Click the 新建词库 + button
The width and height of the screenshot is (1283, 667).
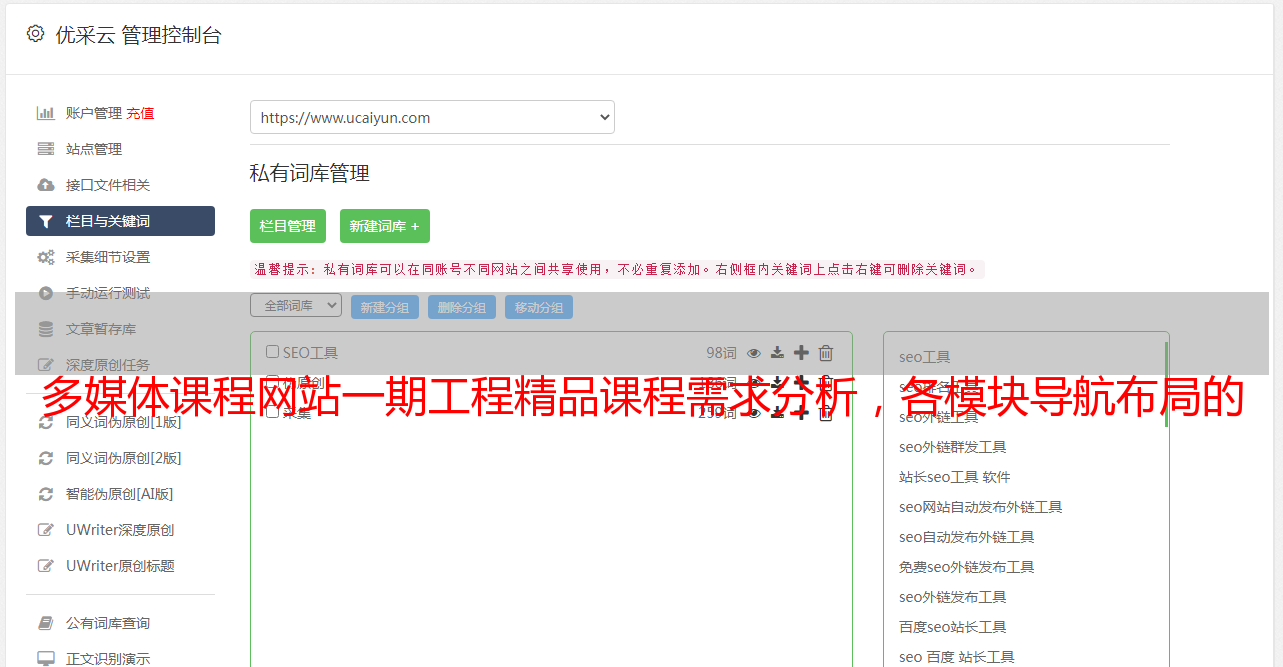[385, 226]
